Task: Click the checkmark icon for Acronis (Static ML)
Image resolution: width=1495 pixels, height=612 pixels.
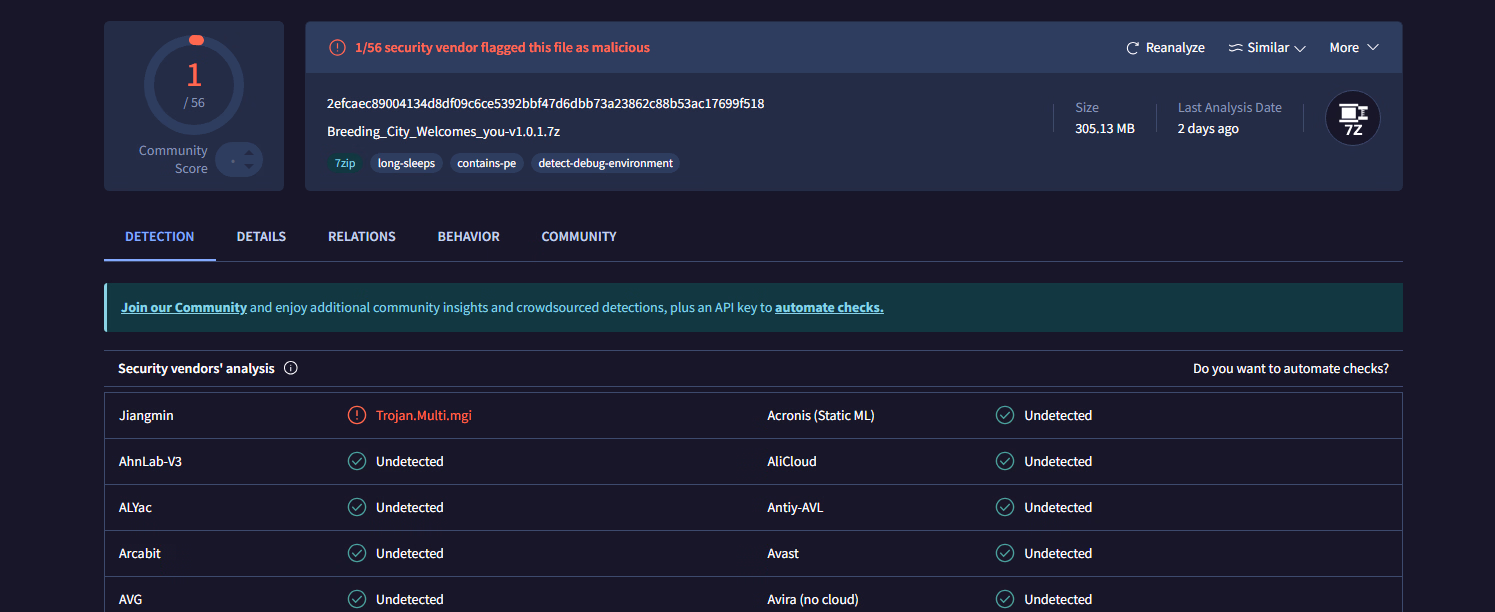Action: click(x=1005, y=415)
